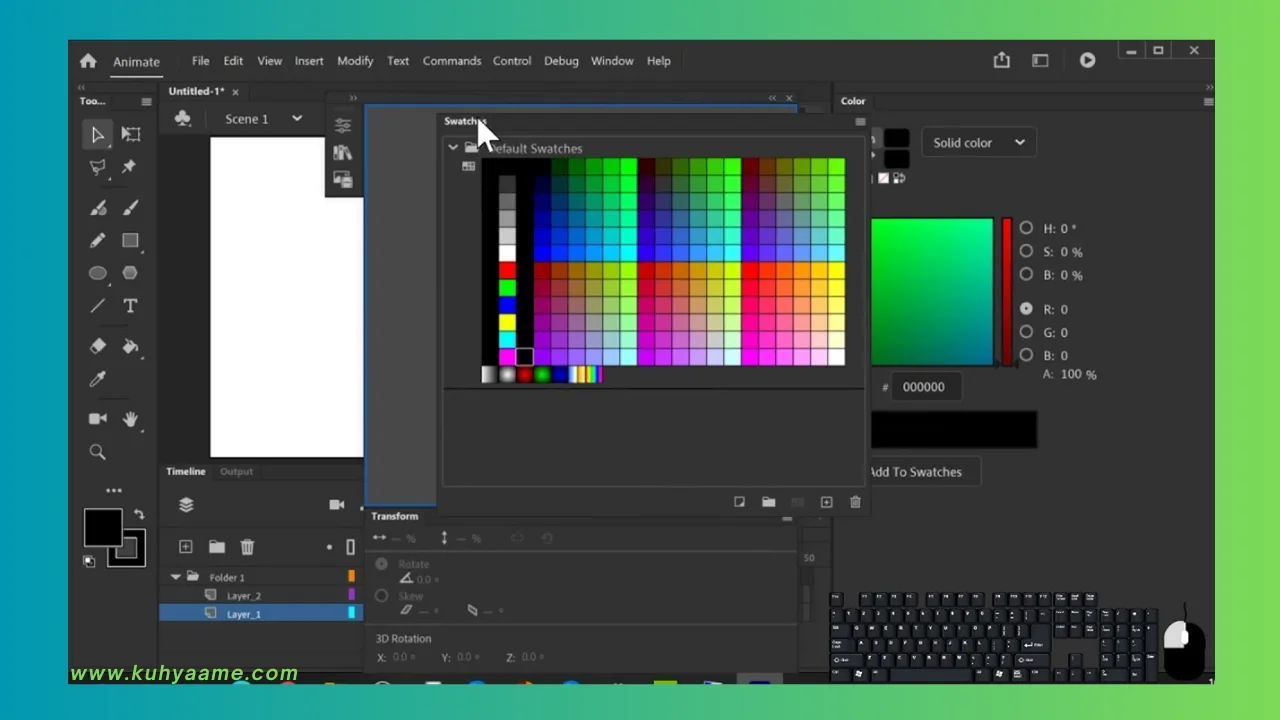Open the File menu
The width and height of the screenshot is (1280, 720).
[201, 61]
